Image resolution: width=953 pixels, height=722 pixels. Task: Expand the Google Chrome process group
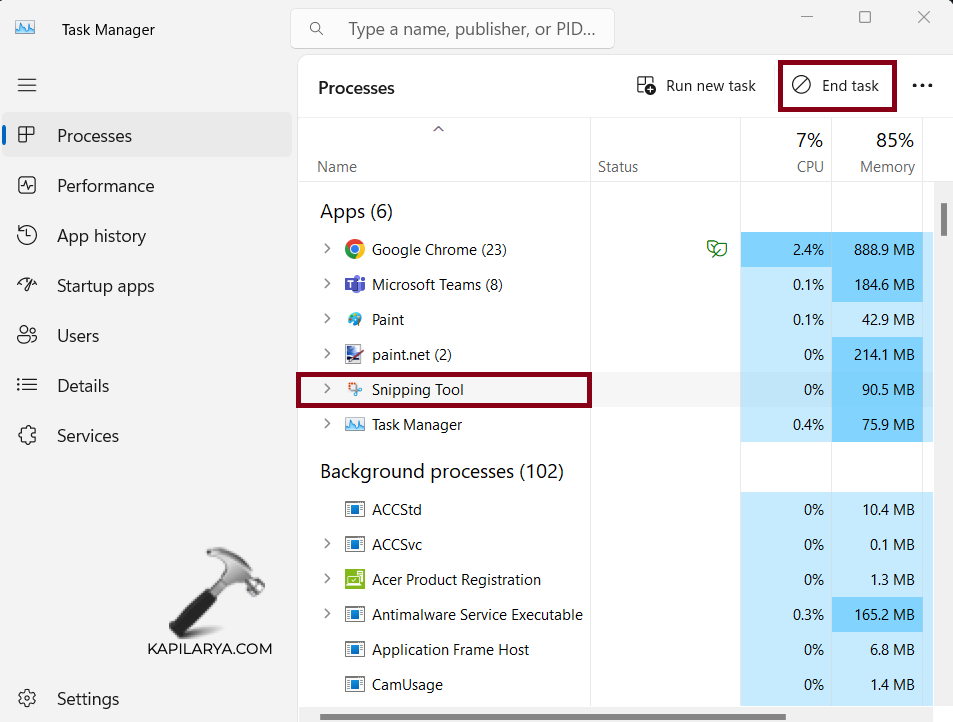tap(327, 249)
